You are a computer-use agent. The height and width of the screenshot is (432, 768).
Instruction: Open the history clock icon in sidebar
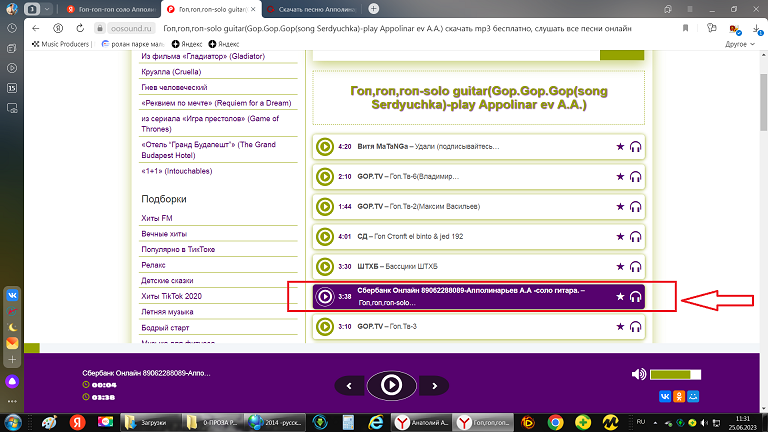click(12, 28)
